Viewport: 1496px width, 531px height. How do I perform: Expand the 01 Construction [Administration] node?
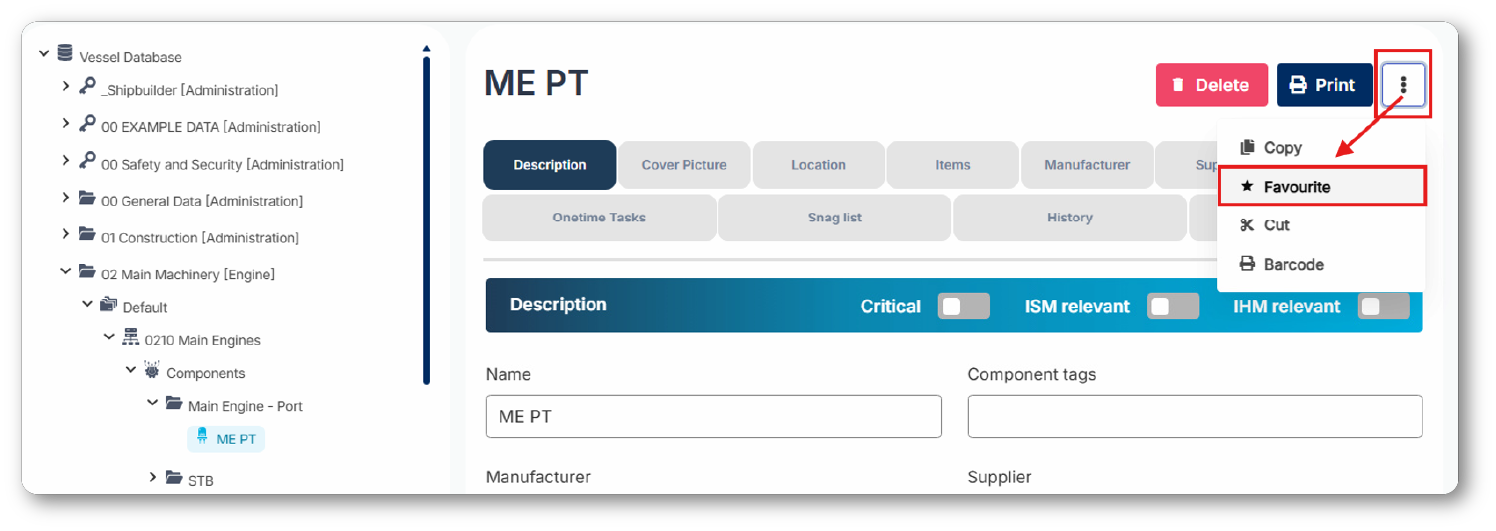point(66,234)
